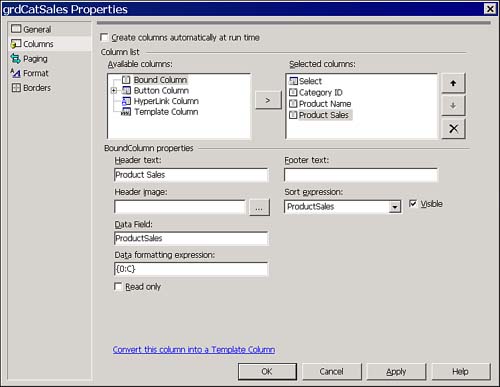Click the Button Column icon

[126, 90]
